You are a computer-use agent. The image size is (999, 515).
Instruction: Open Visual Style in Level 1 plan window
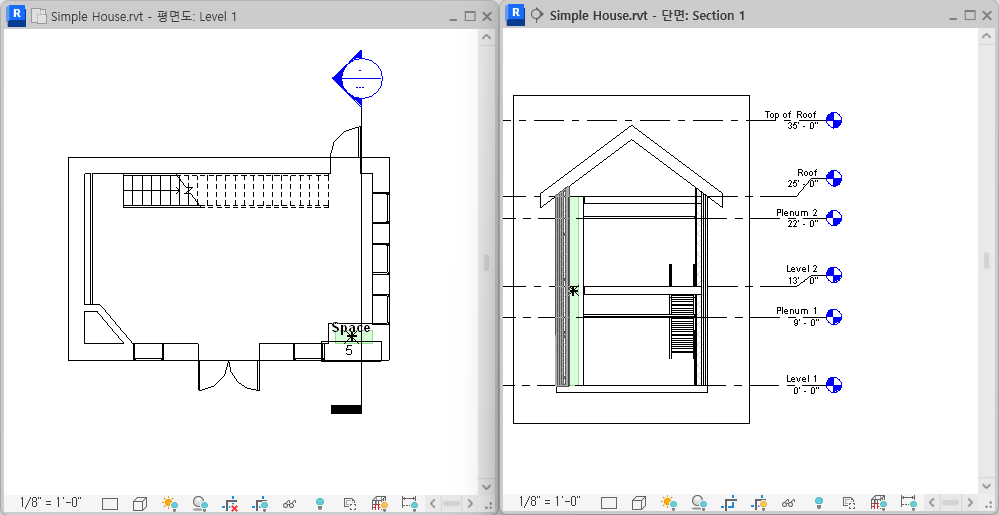pos(140,504)
